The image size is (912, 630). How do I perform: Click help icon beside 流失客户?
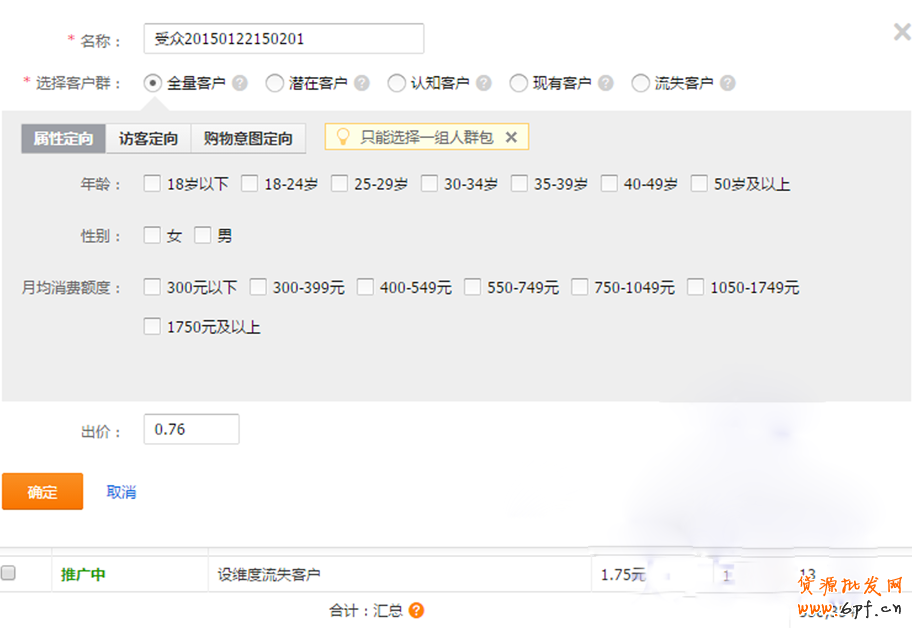coord(728,84)
